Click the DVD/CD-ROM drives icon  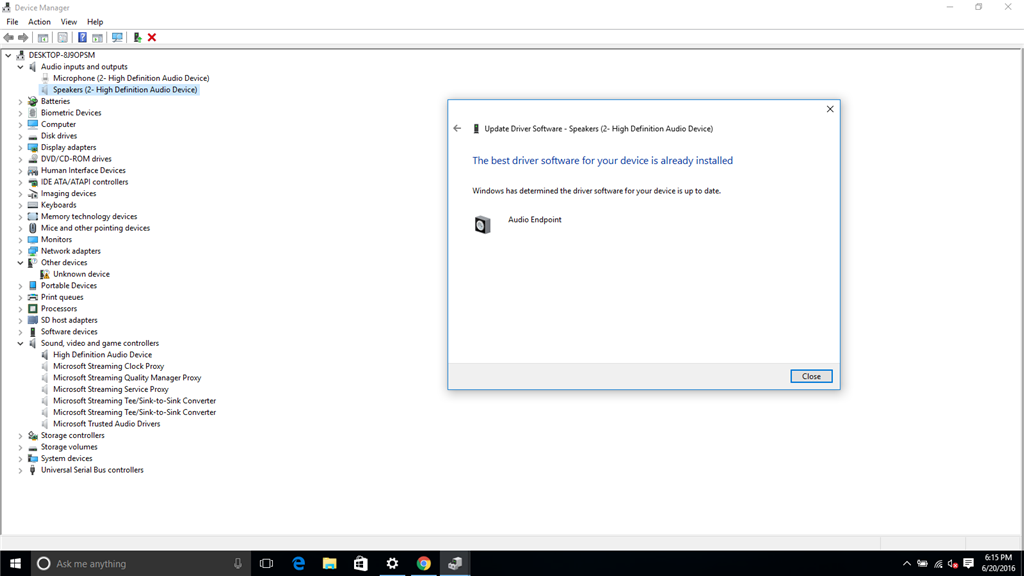coord(33,159)
